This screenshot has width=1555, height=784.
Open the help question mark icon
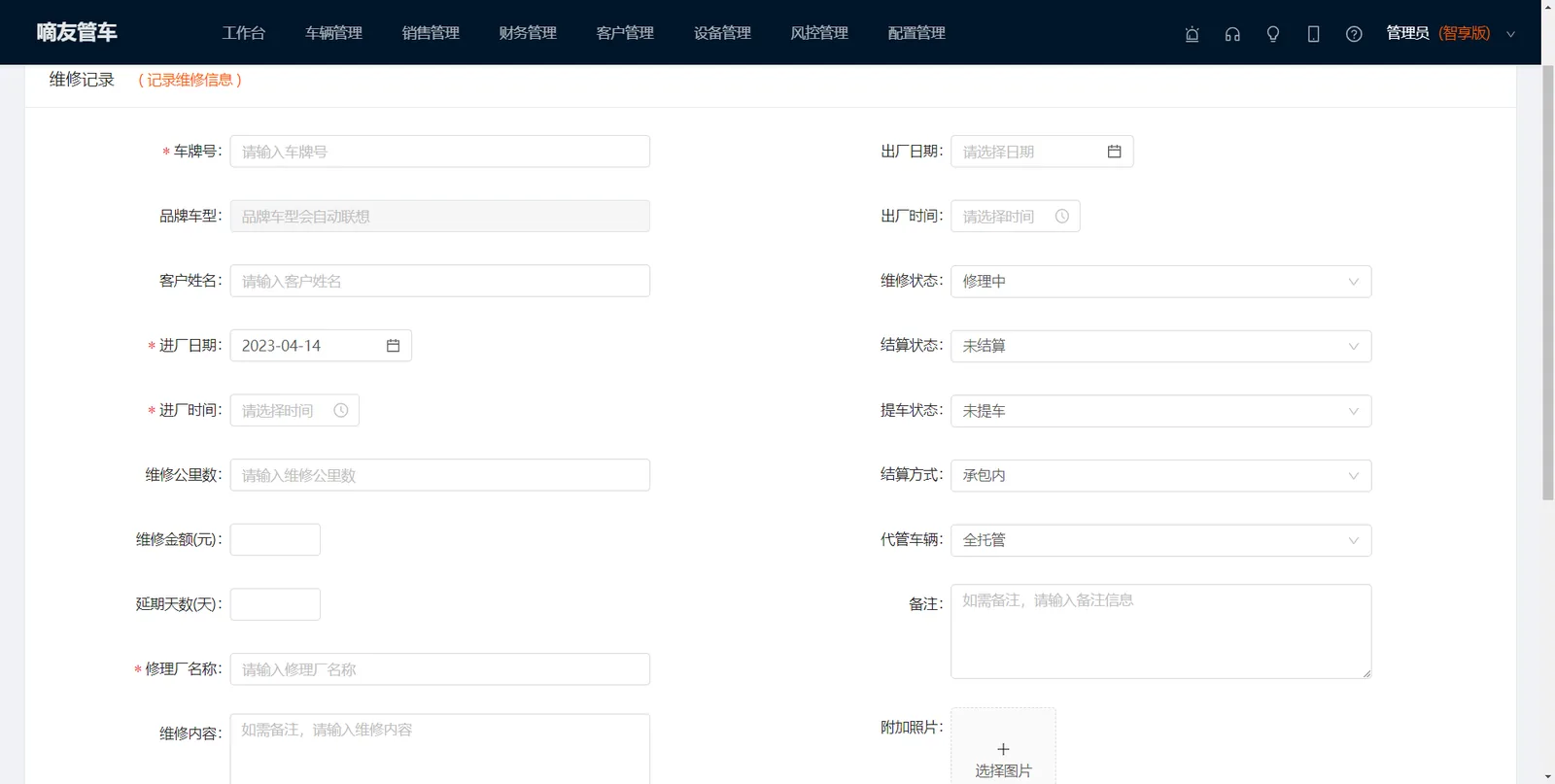1354,34
